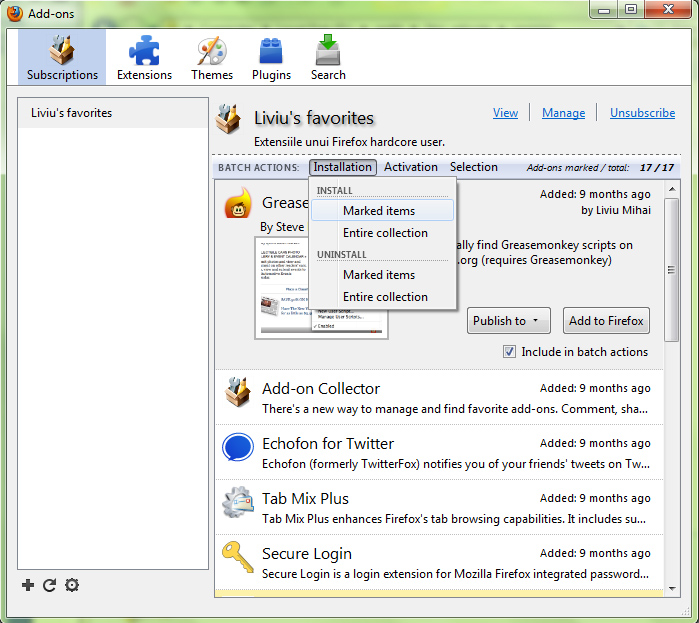Image resolution: width=699 pixels, height=623 pixels.
Task: Click the Secure Login key icon
Action: (x=237, y=557)
